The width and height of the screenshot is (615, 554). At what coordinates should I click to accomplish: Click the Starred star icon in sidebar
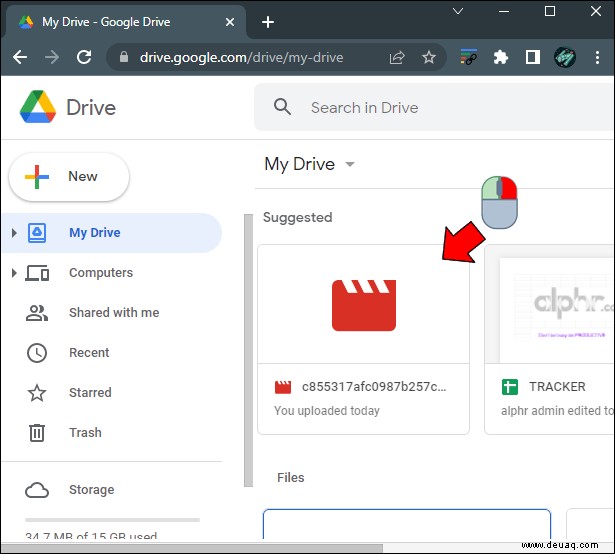tap(37, 393)
